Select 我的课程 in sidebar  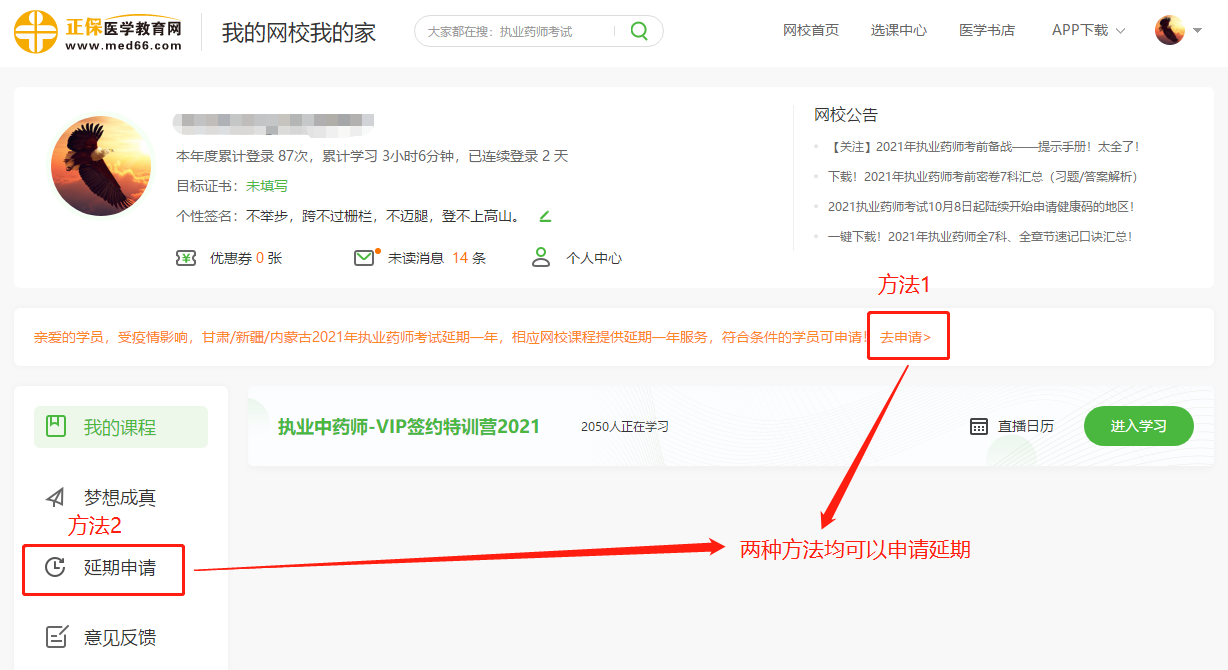tap(120, 427)
